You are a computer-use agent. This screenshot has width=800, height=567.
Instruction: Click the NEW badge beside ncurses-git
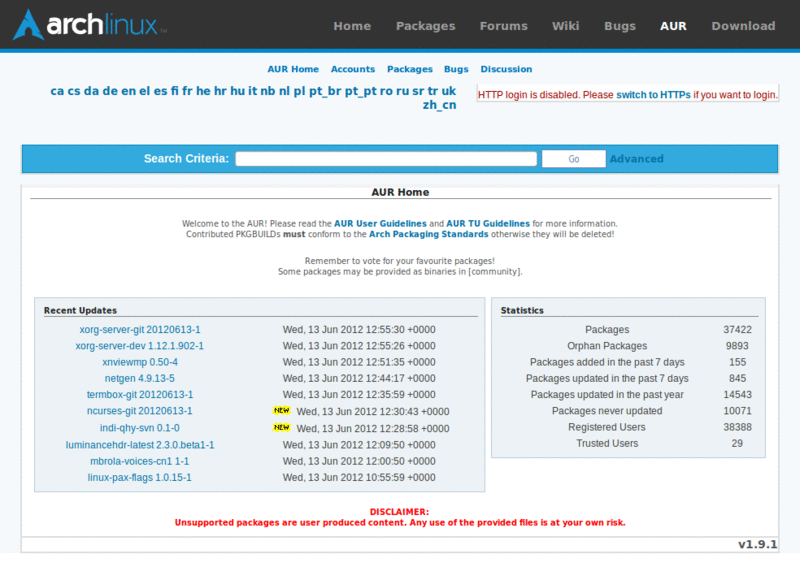point(282,410)
